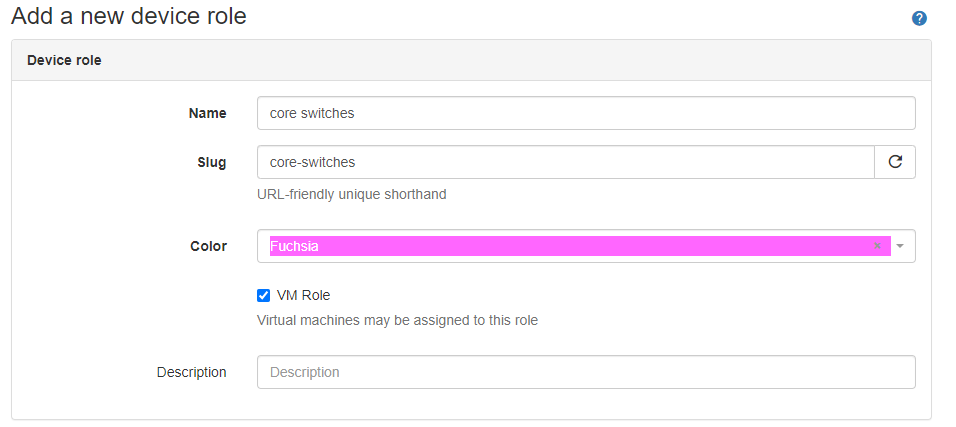Open the help question mark icon
Viewport: 956px width, 427px height.
tap(919, 18)
